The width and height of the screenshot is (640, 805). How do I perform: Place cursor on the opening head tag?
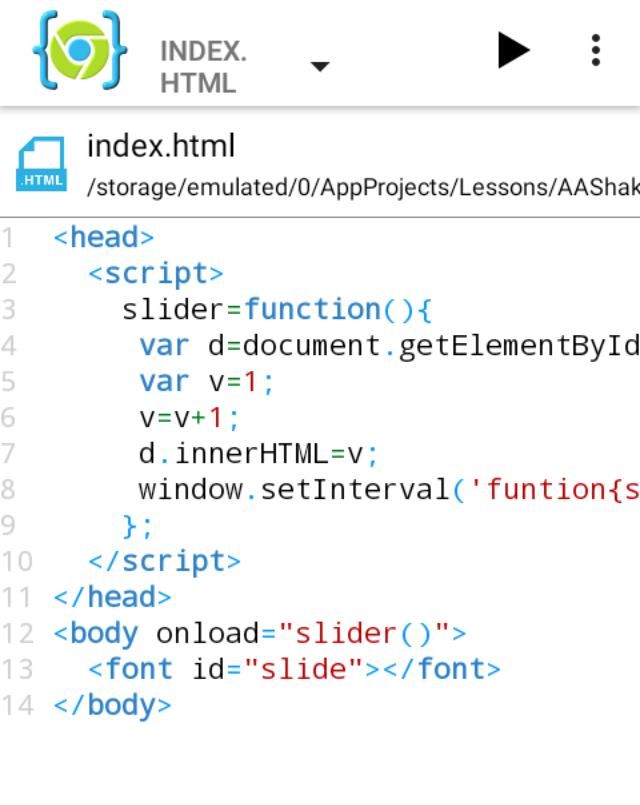click(x=104, y=238)
